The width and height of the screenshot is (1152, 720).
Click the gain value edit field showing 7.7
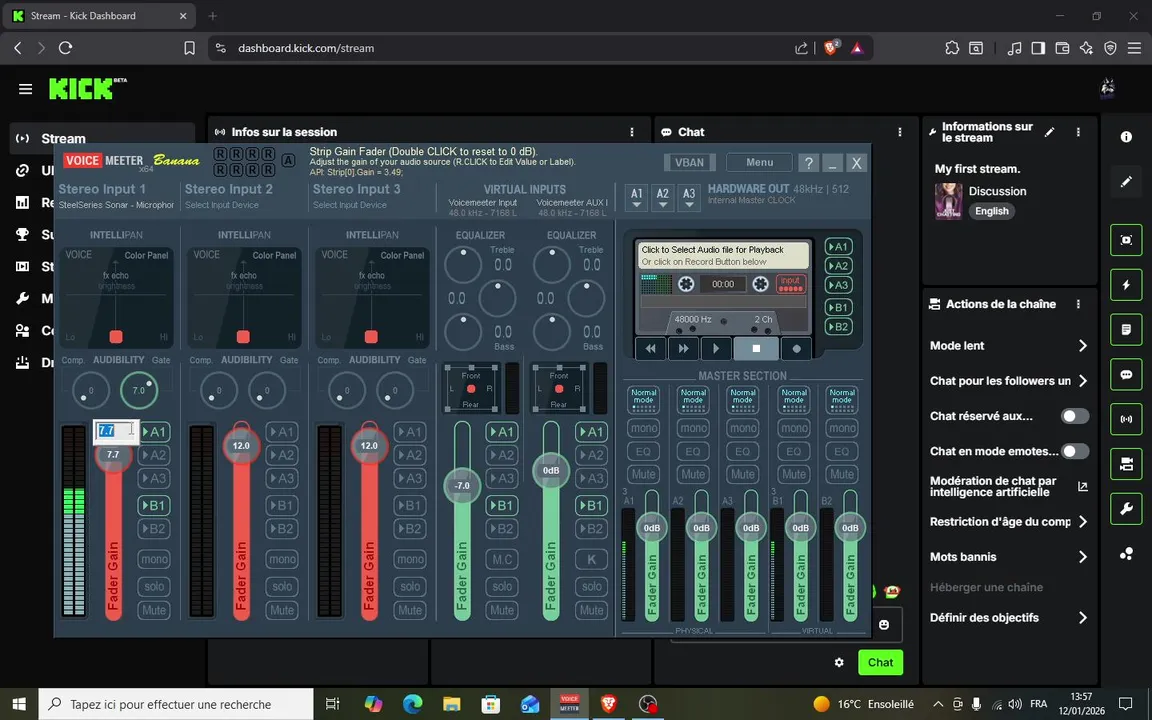coord(116,431)
